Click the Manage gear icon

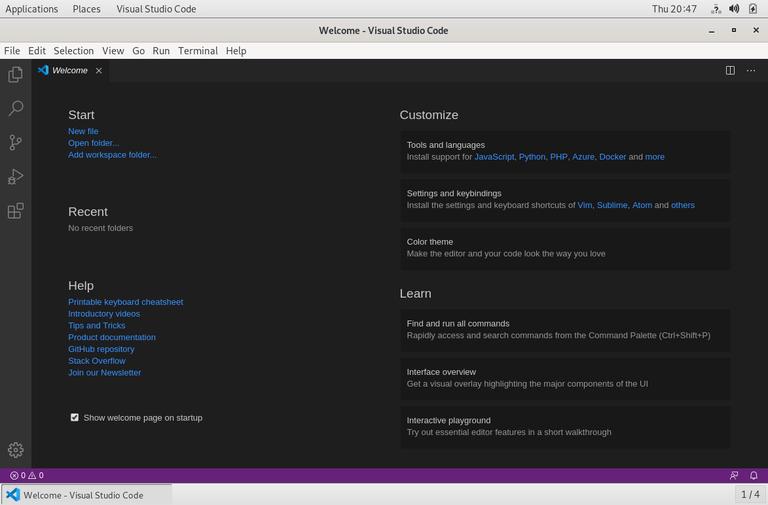(15, 450)
